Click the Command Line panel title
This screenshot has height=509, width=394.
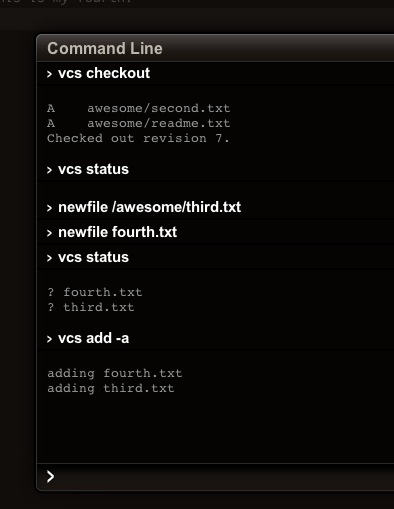pos(105,49)
